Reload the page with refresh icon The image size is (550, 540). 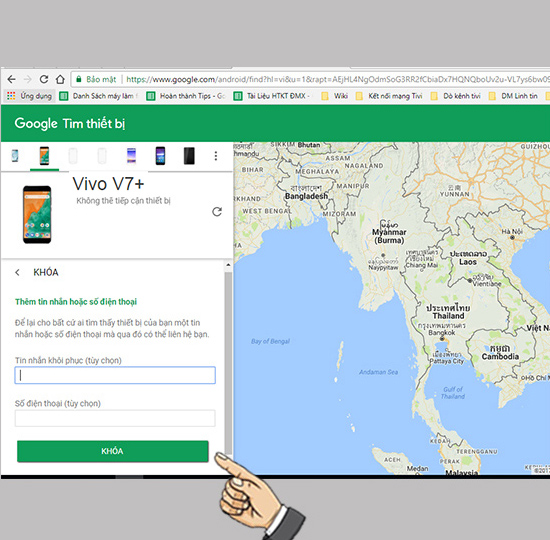coord(44,79)
